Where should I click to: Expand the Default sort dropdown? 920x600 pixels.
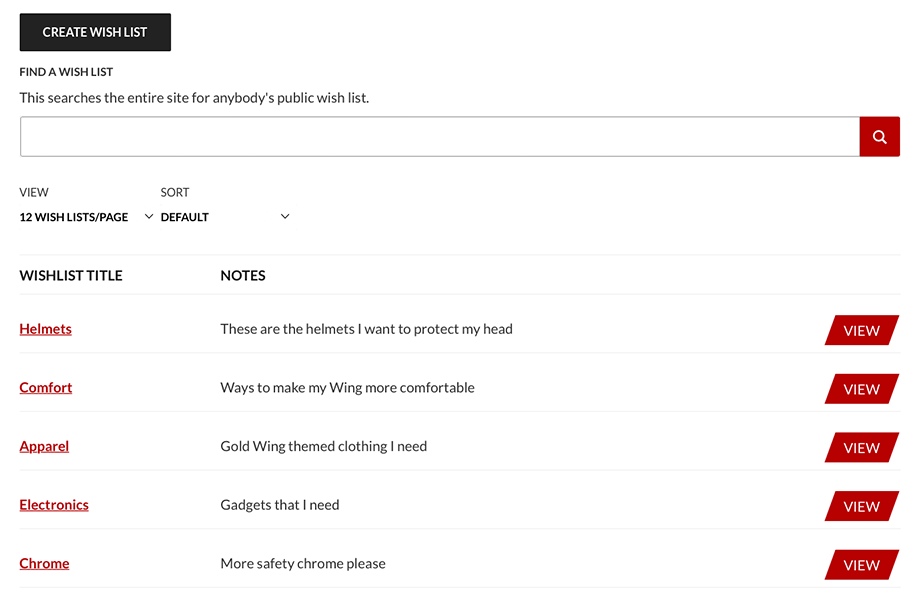click(225, 217)
